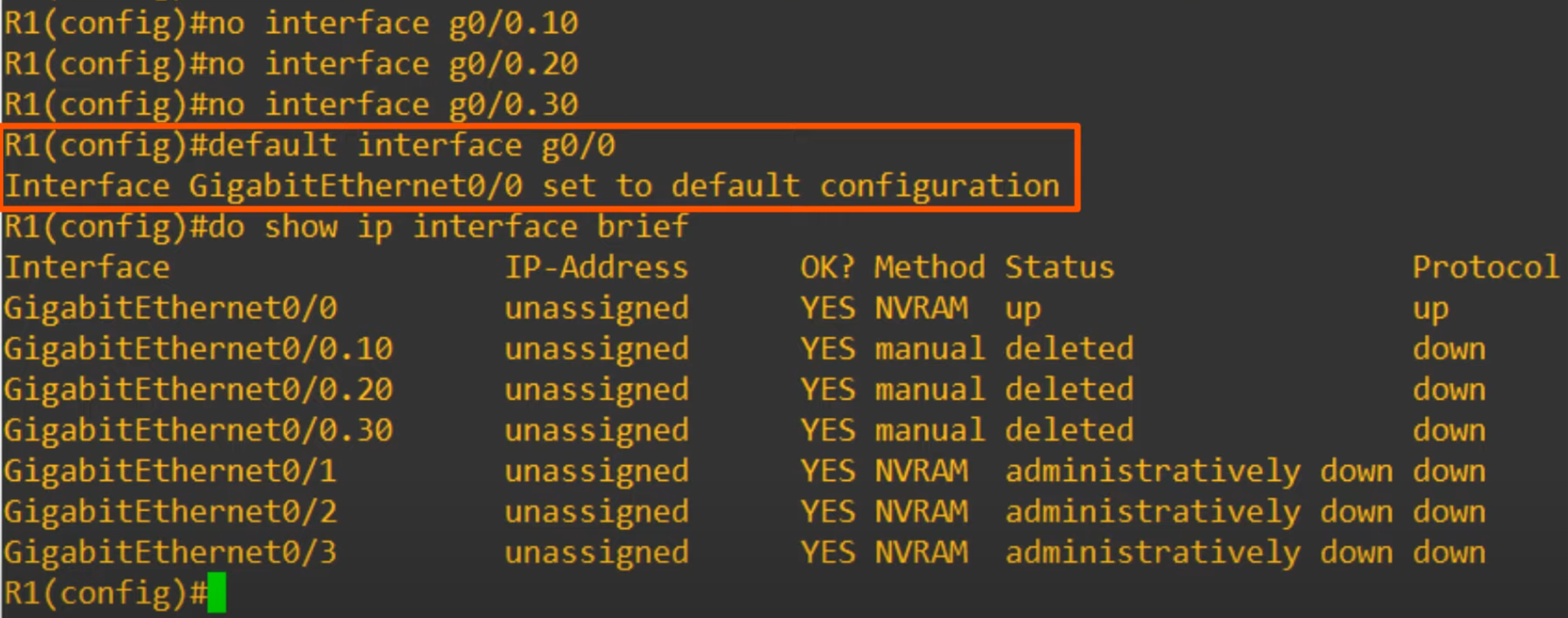
Task: Click the GigabitEthernet0/3 interface name
Action: (171, 552)
